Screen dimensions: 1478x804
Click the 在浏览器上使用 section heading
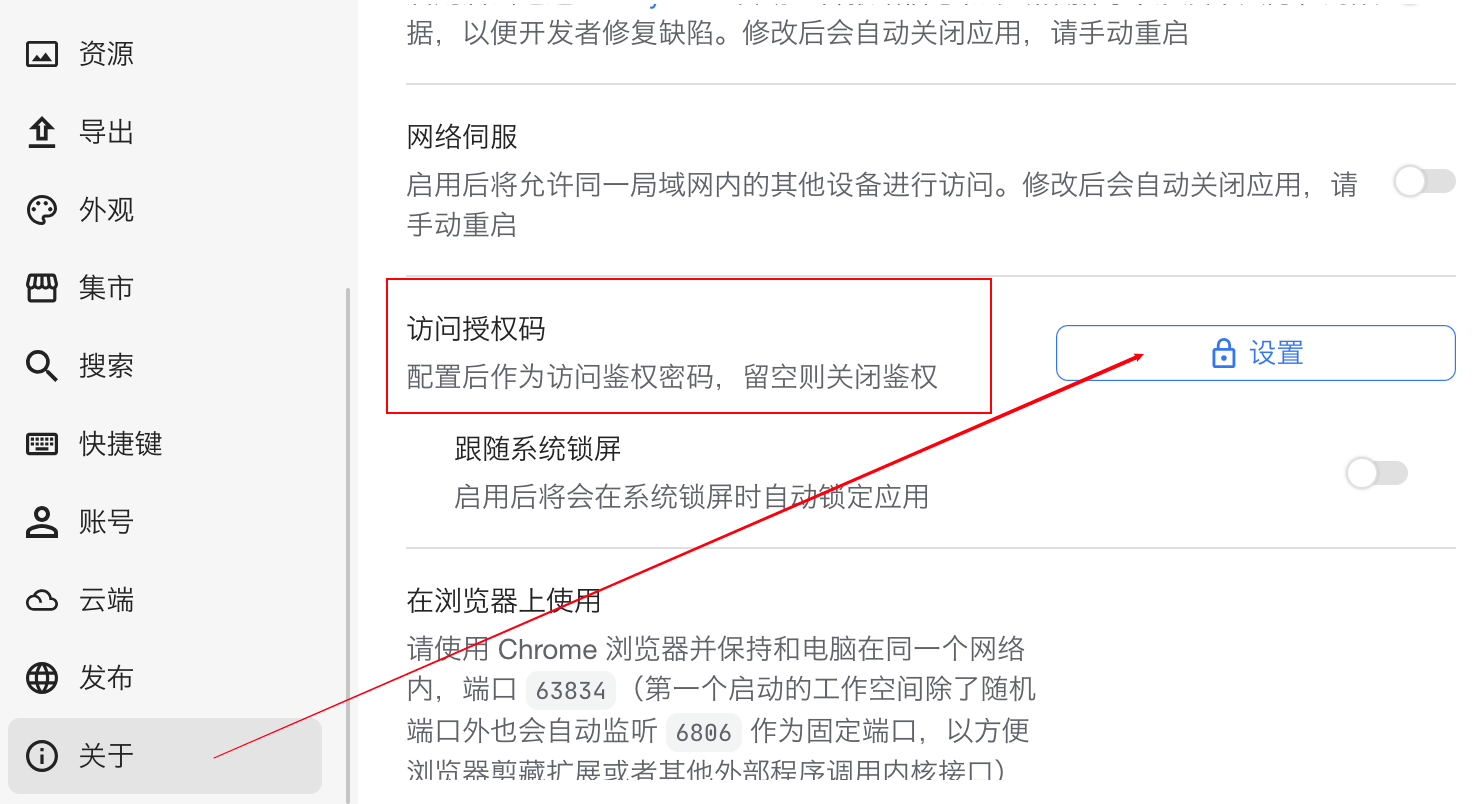pyautogui.click(x=504, y=601)
